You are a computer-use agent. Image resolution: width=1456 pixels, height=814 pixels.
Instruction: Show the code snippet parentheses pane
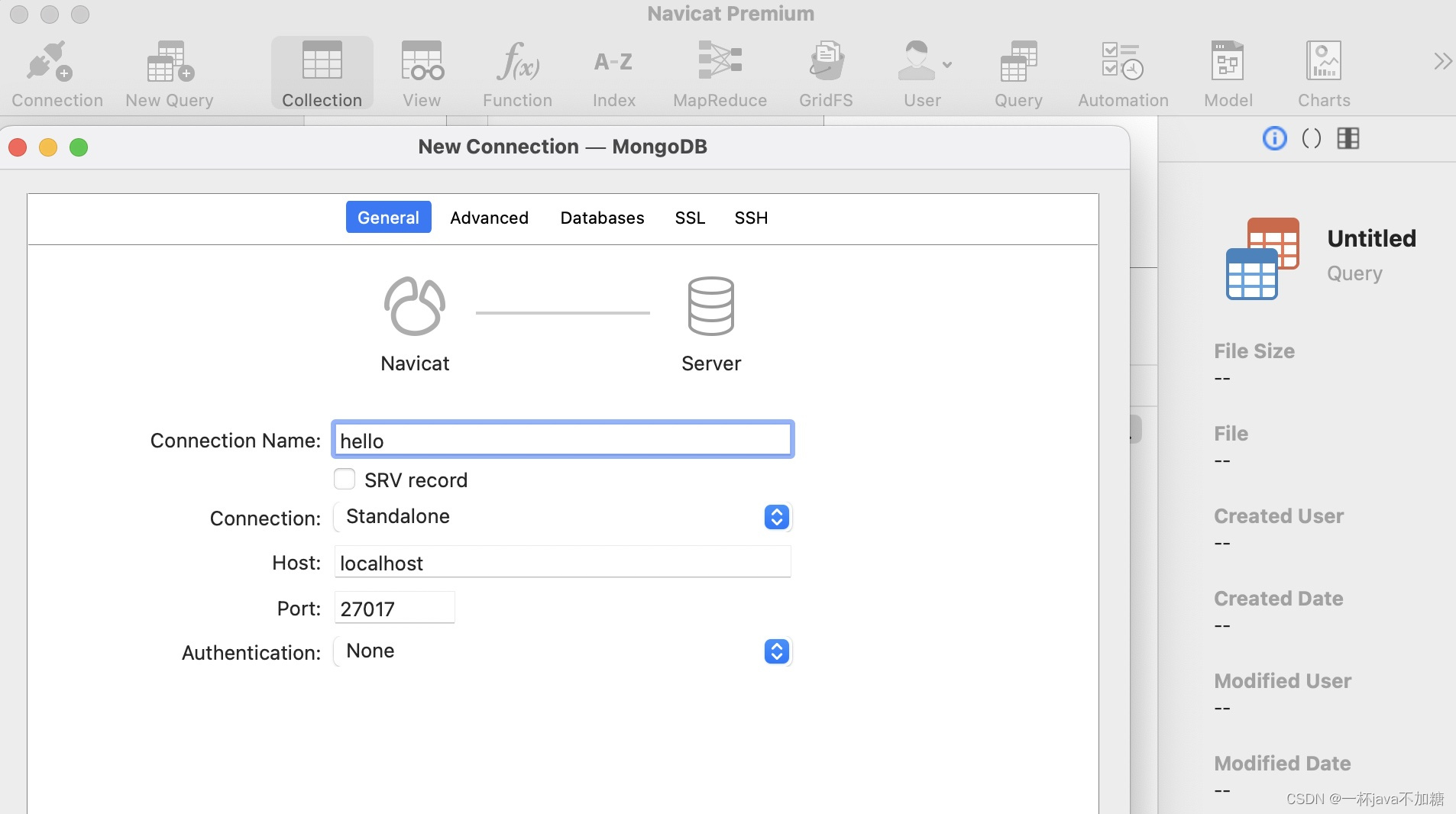pos(1311,138)
